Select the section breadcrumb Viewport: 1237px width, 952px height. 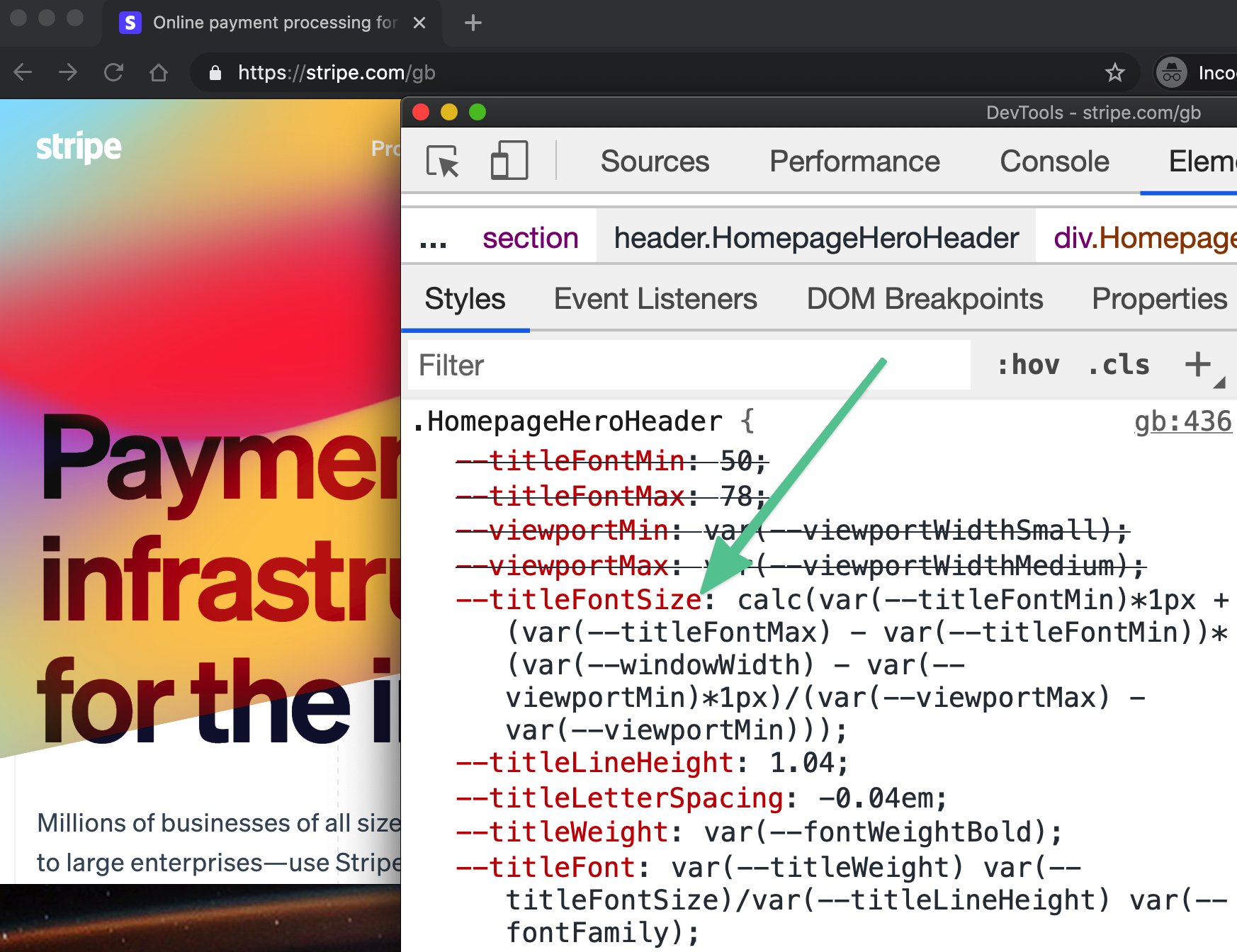(x=530, y=238)
